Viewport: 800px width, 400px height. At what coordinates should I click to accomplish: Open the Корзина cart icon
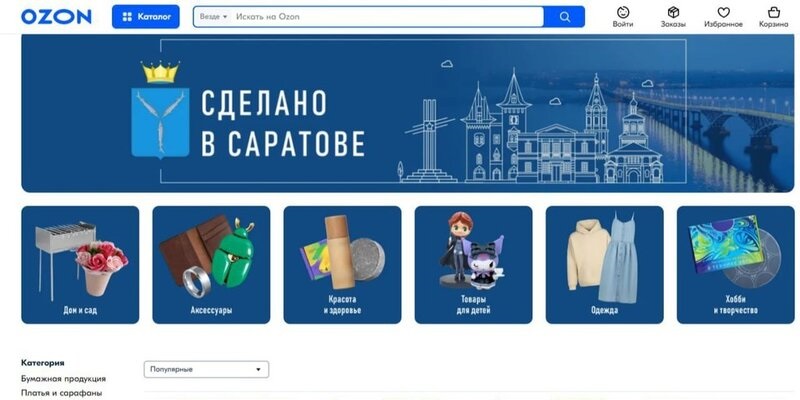pos(773,17)
